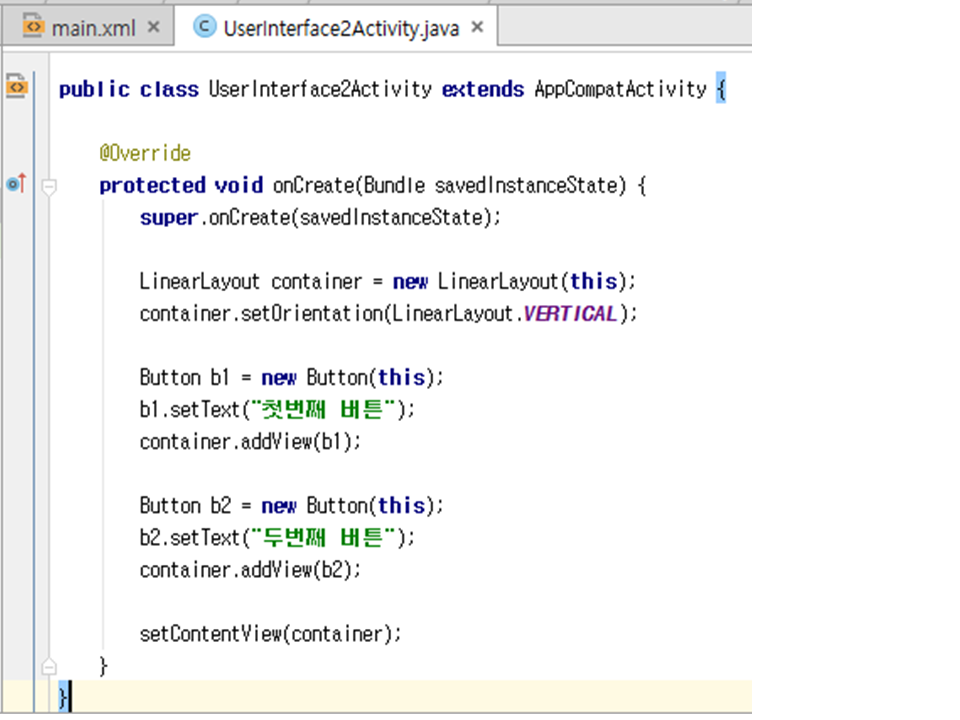Image resolution: width=960 pixels, height=720 pixels.
Task: Click the "두번째 버튼" string literal
Action: 330,537
